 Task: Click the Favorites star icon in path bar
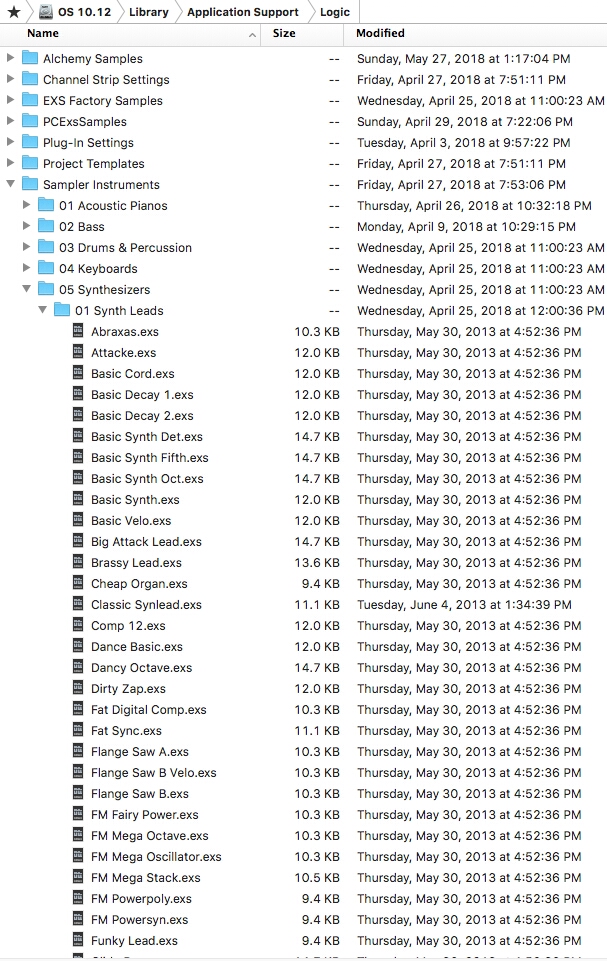click(13, 12)
